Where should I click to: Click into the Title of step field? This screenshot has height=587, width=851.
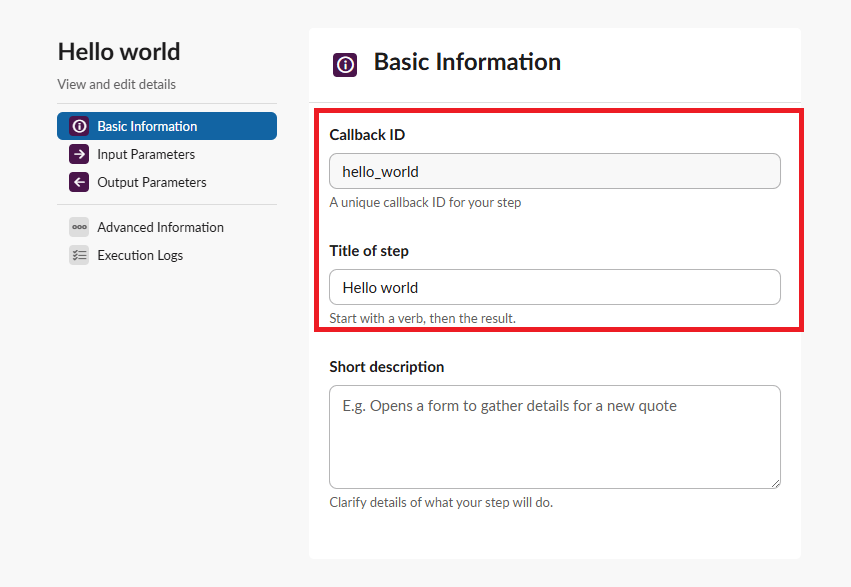tap(554, 287)
